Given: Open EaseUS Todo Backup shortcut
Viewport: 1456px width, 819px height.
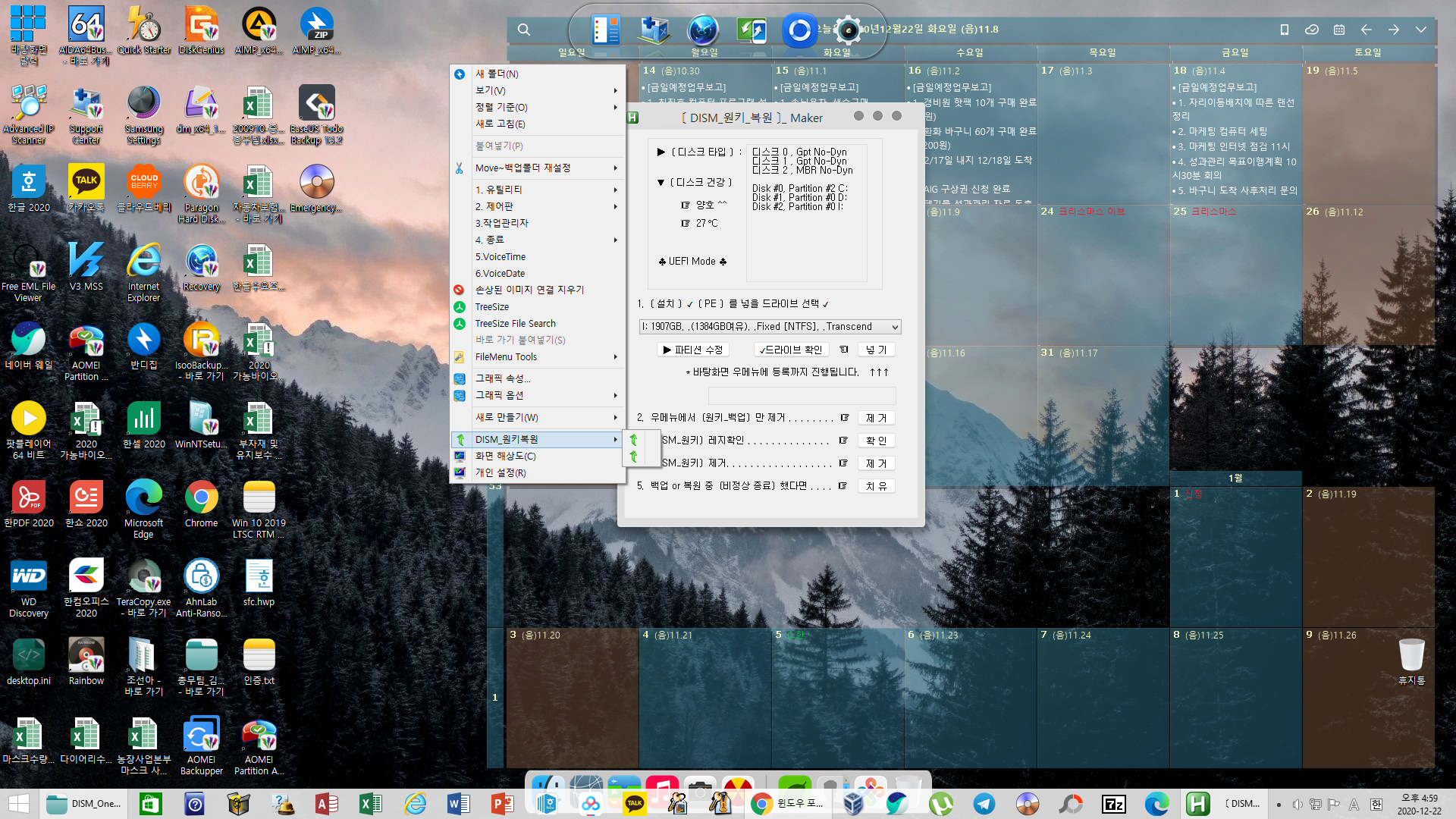Looking at the screenshot, I should 316,114.
